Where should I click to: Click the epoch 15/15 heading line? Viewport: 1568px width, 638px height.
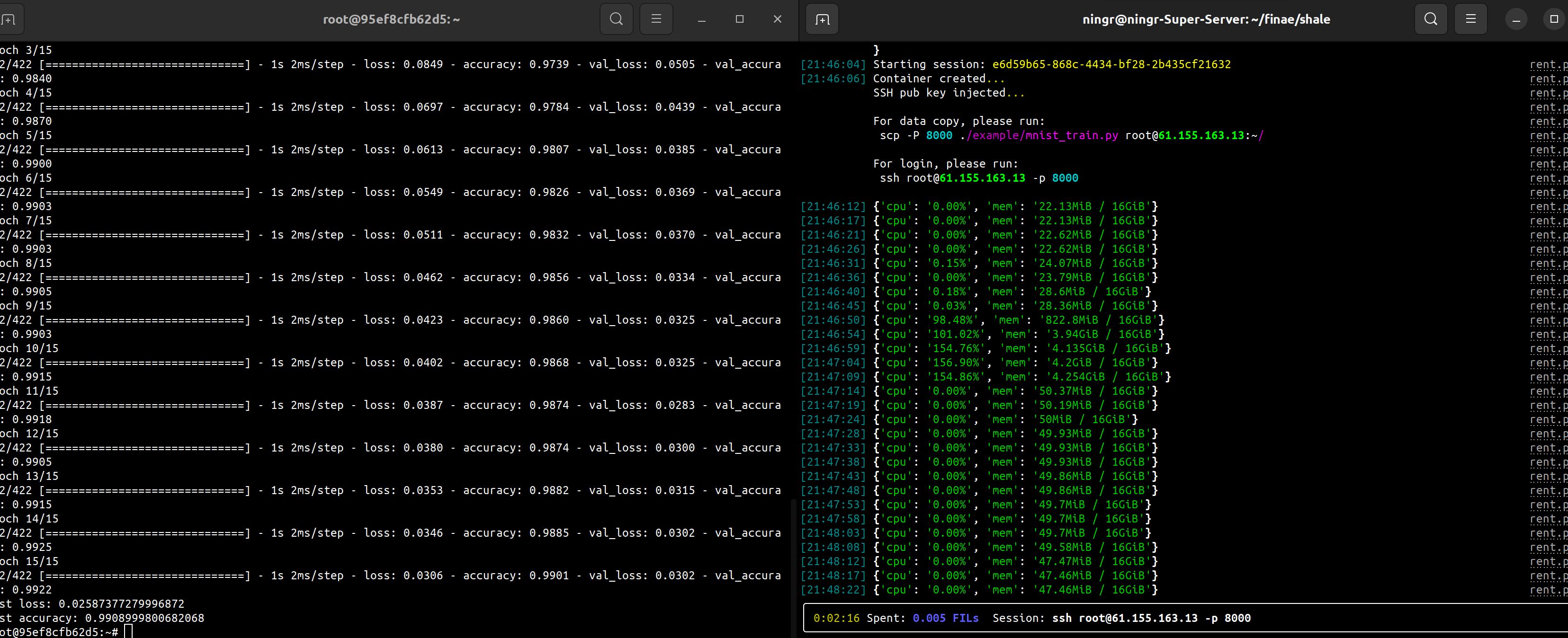(29, 561)
